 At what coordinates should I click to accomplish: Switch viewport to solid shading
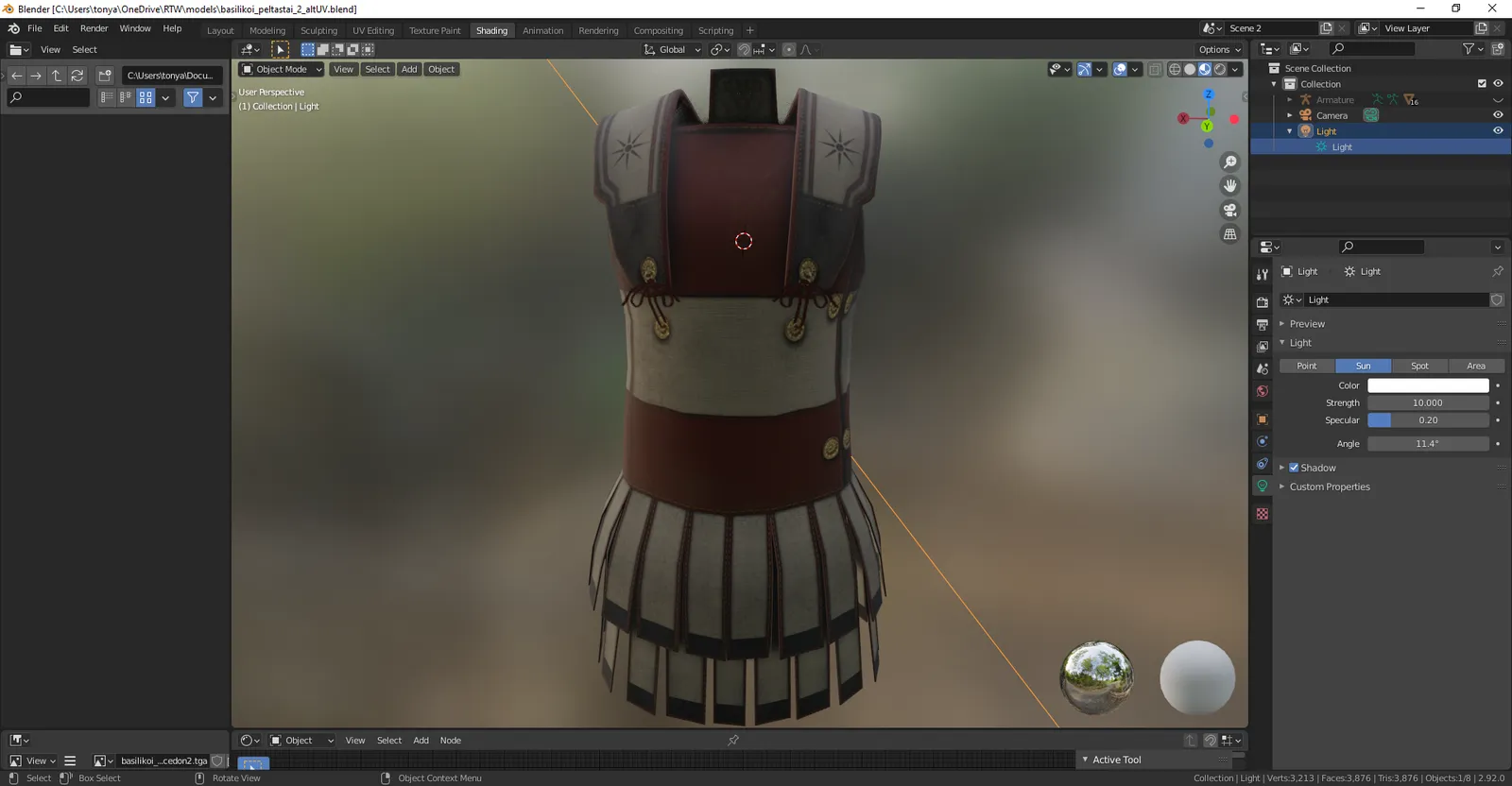(1190, 69)
